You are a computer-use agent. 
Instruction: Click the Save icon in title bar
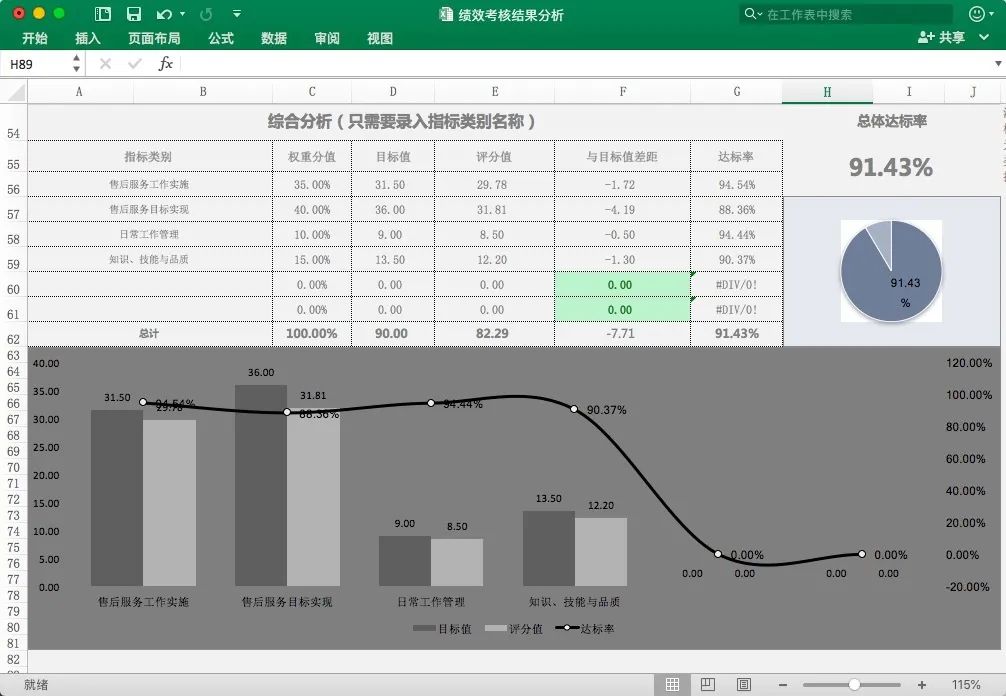(x=134, y=14)
